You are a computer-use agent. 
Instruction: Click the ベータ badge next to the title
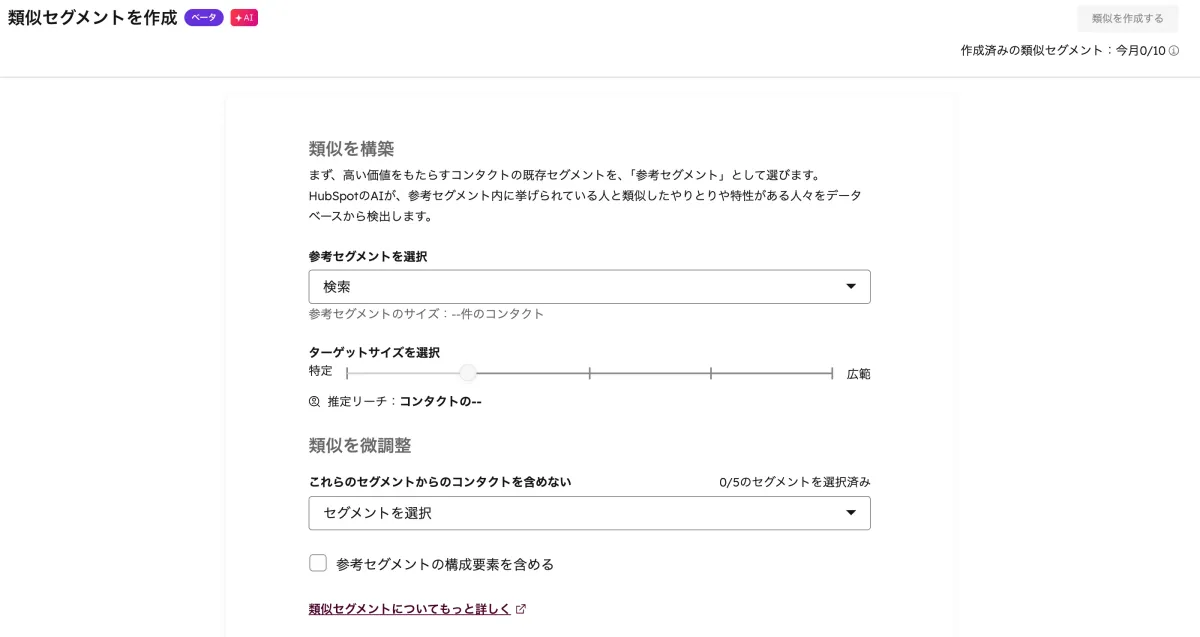pyautogui.click(x=204, y=17)
